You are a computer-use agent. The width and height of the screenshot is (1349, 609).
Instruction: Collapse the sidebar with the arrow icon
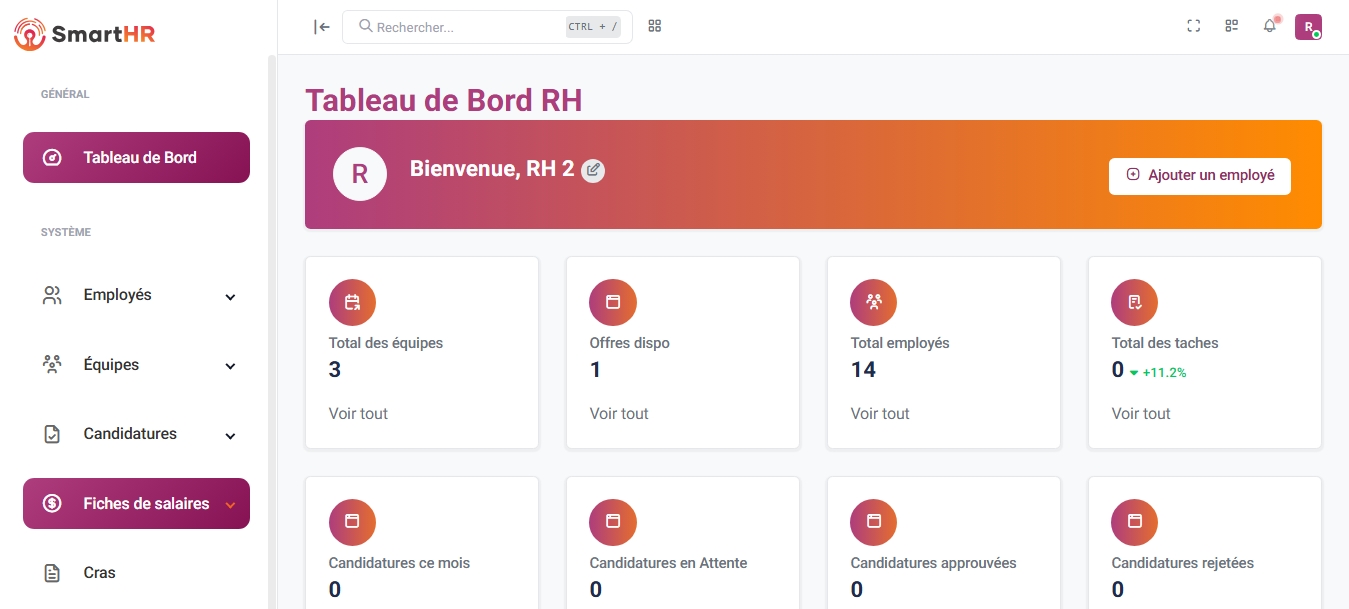[321, 26]
